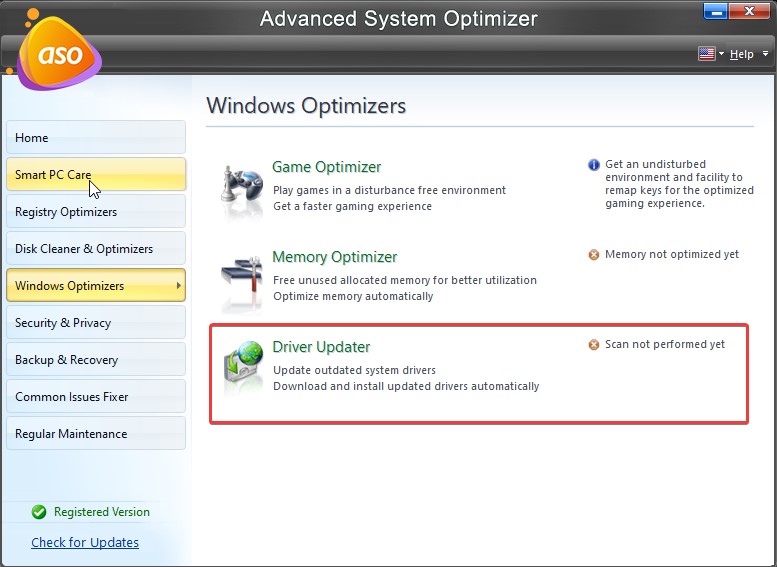
Task: Click 'Update outdated system drivers' text
Action: coord(354,370)
